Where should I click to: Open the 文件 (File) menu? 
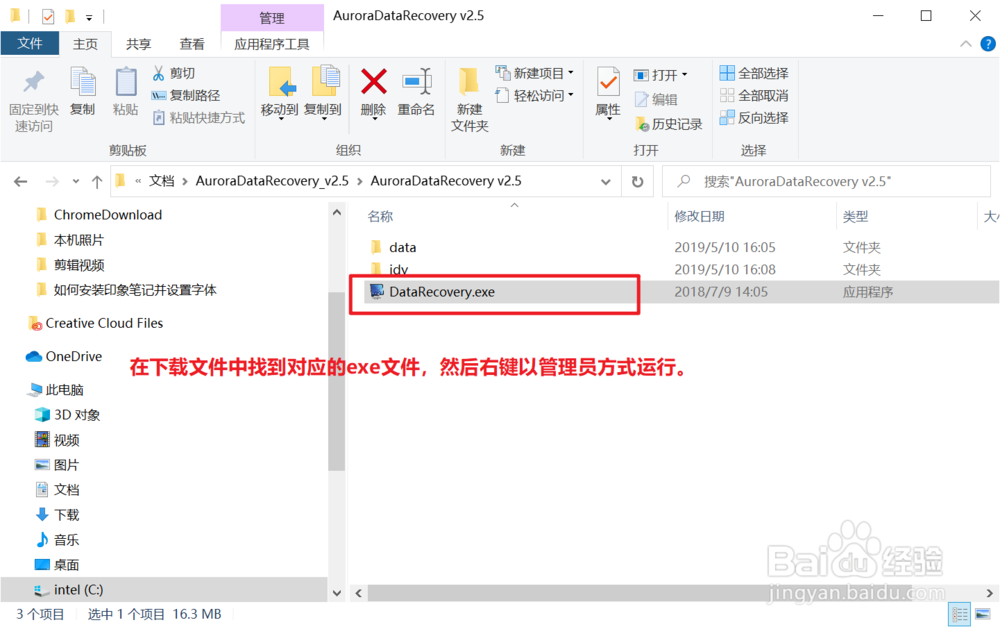(x=30, y=44)
